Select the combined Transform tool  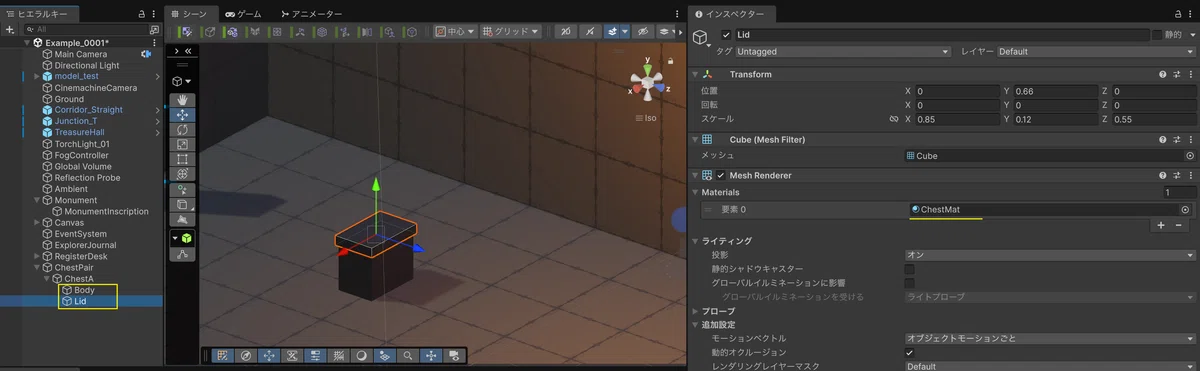tap(182, 174)
